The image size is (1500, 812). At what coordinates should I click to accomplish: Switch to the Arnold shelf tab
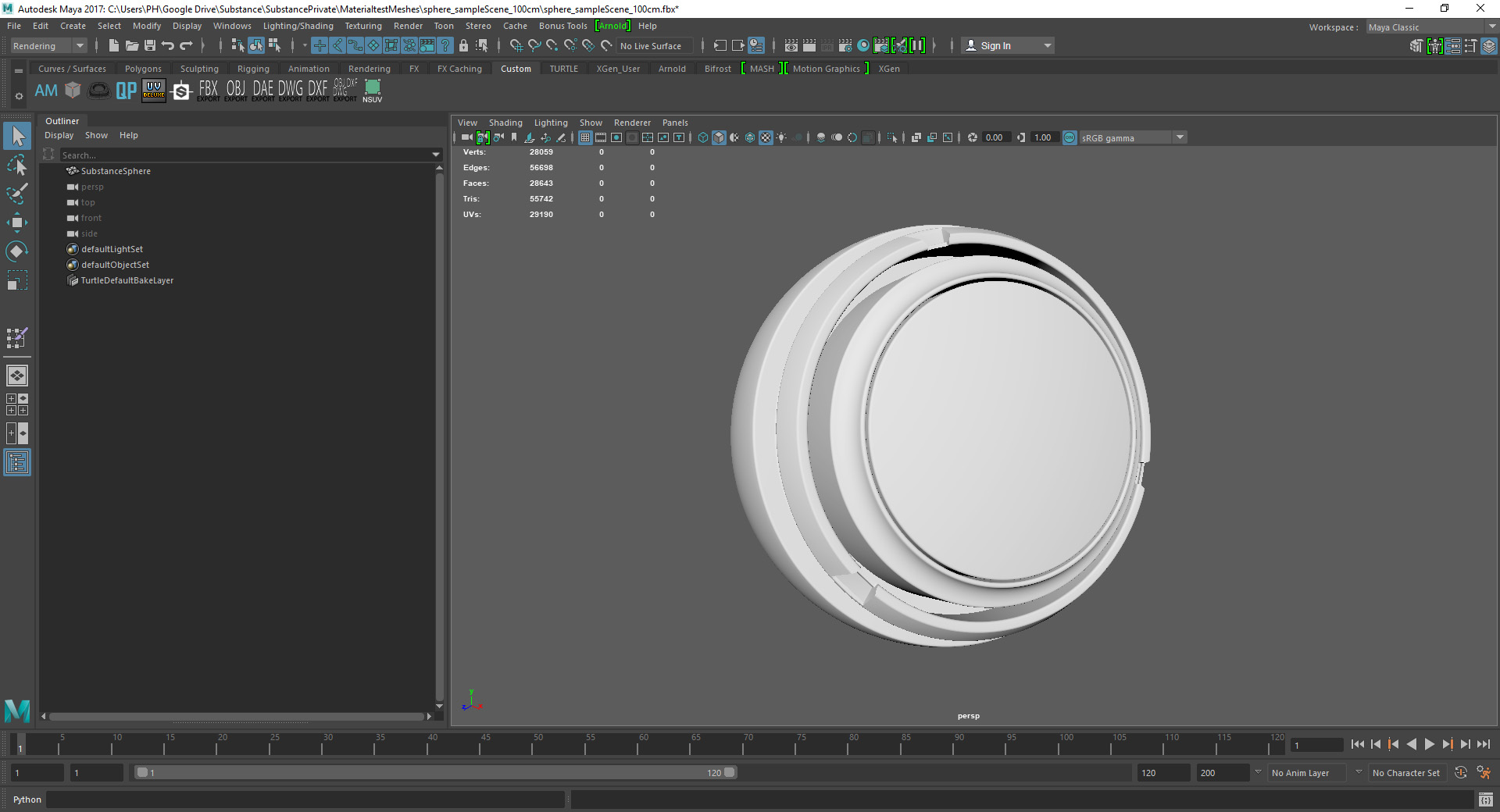(671, 69)
